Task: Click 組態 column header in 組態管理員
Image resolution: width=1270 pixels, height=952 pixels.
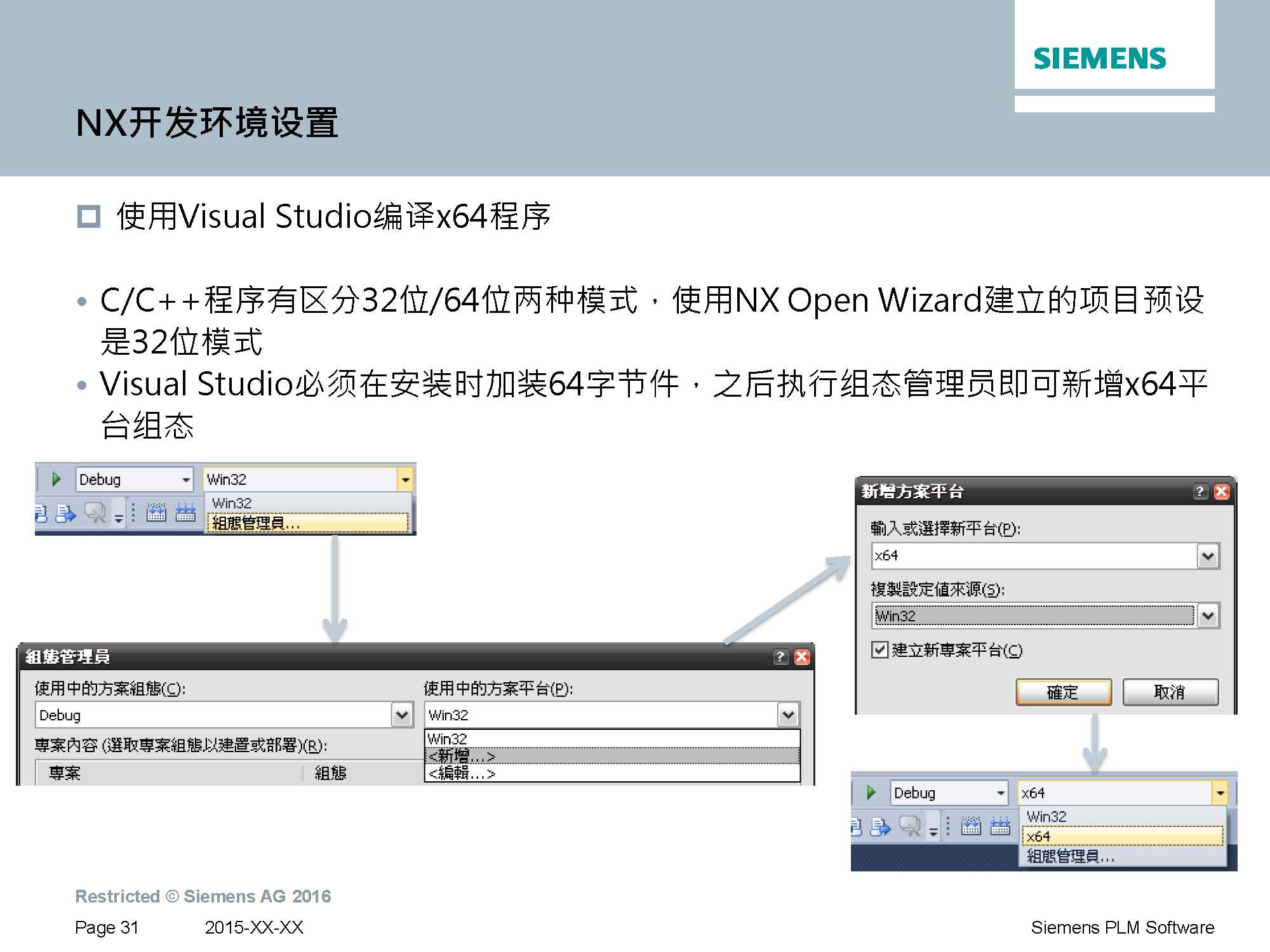Action: tap(330, 773)
